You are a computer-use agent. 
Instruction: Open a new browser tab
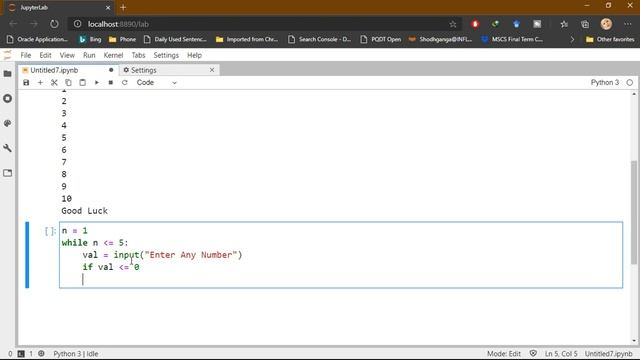pyautogui.click(x=123, y=7)
